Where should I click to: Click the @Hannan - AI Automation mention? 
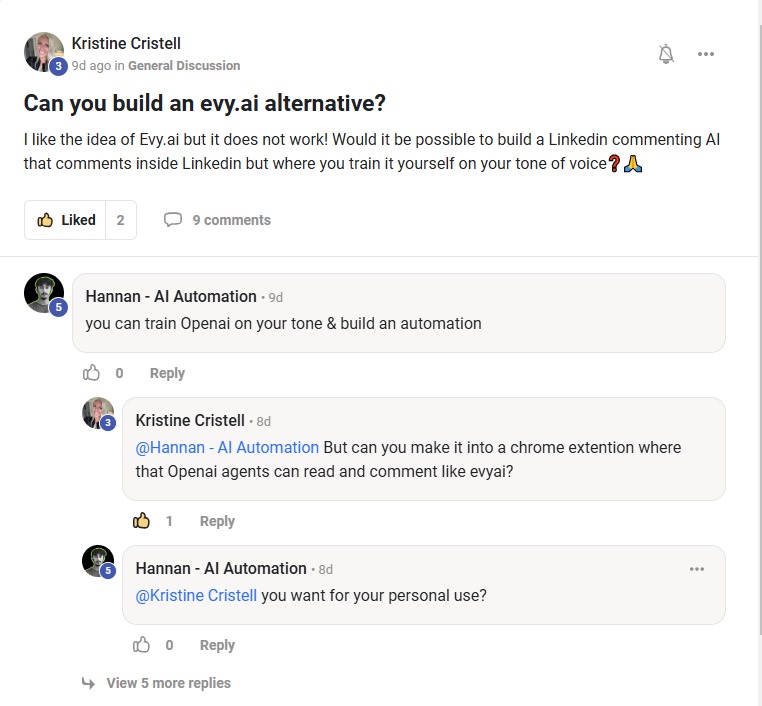pyautogui.click(x=227, y=447)
